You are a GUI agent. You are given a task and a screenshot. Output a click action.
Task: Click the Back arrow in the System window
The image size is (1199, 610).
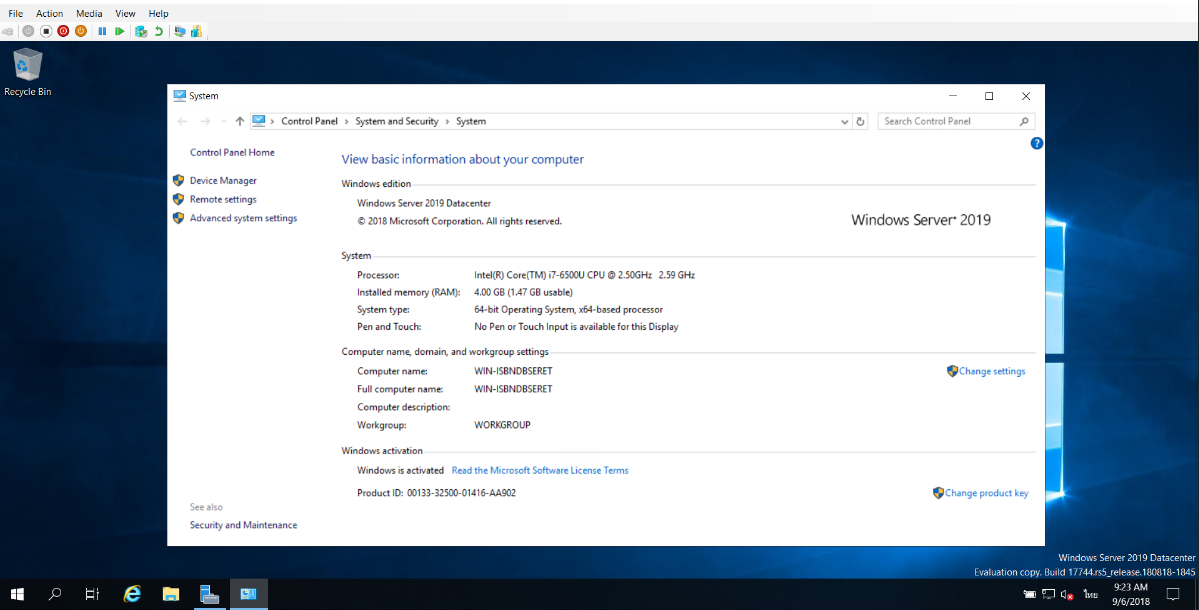pos(182,122)
